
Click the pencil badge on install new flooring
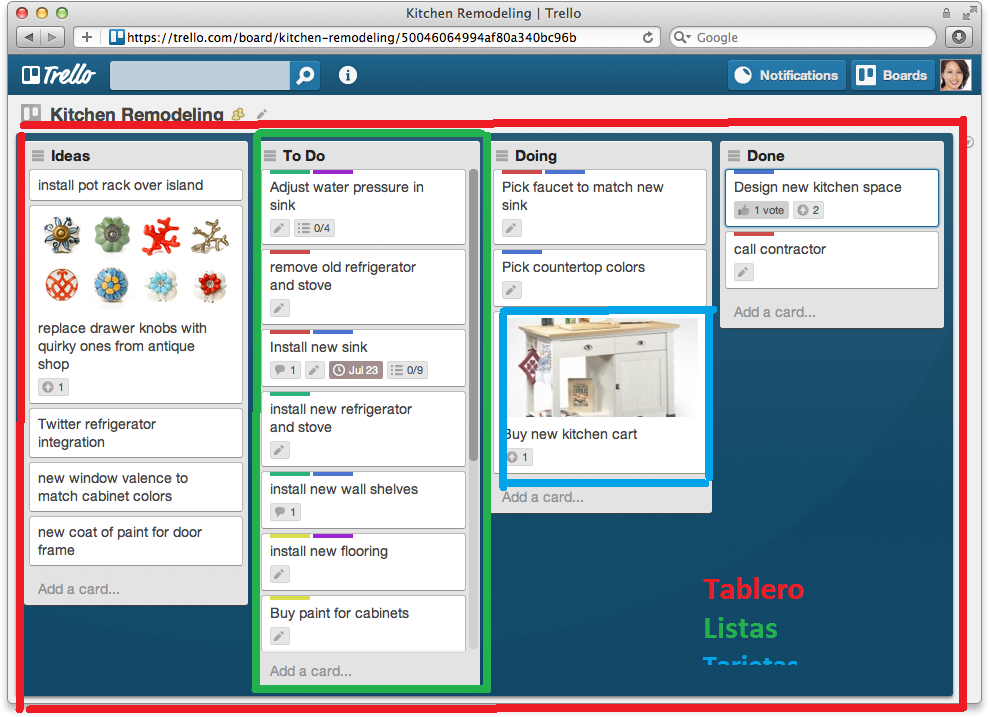click(x=279, y=574)
